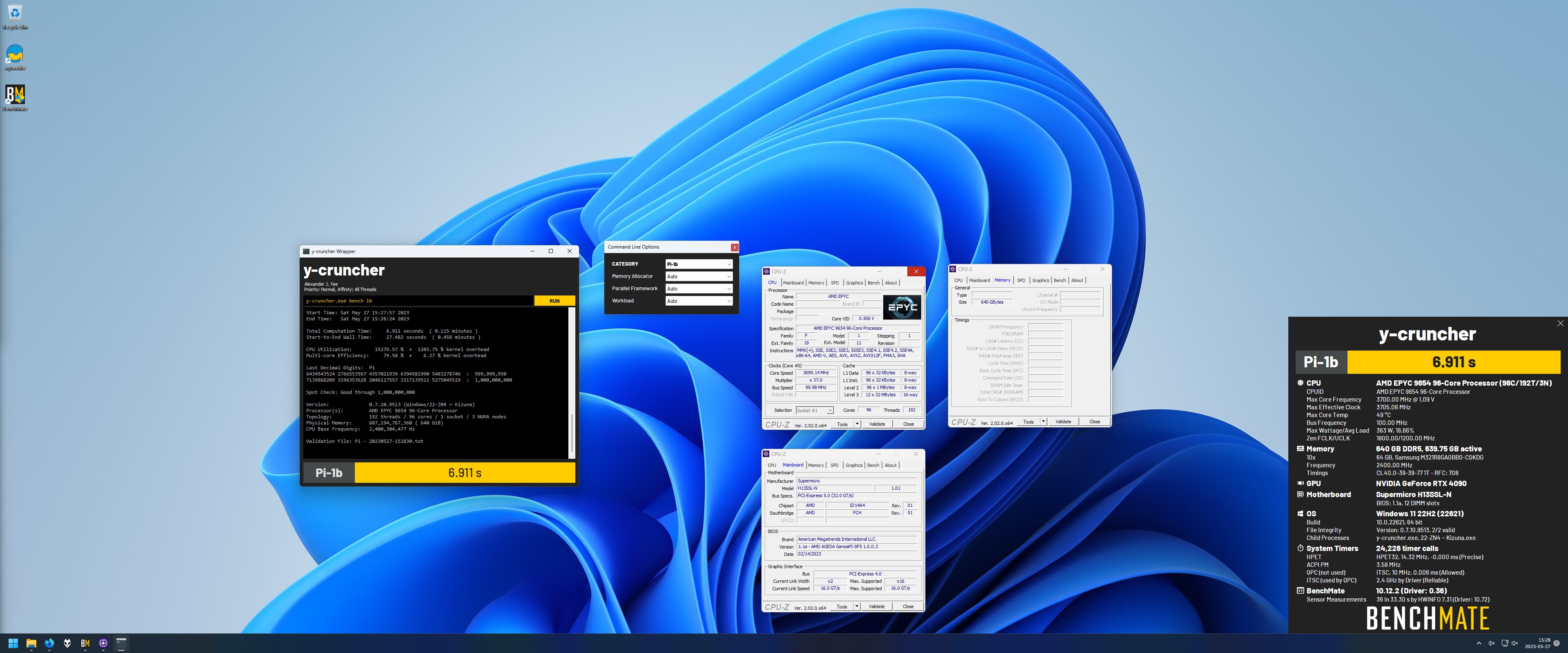Viewport: 1568px width, 653px height.
Task: Open File Explorer from the taskbar
Action: tap(31, 643)
